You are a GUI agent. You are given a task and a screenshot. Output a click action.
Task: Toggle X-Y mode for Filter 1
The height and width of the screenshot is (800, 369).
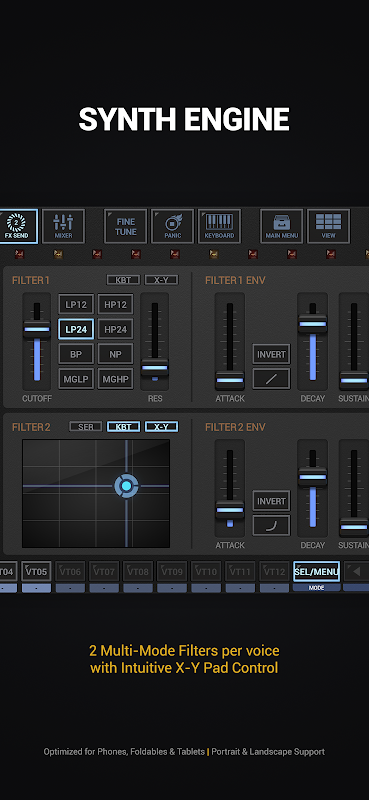click(161, 280)
